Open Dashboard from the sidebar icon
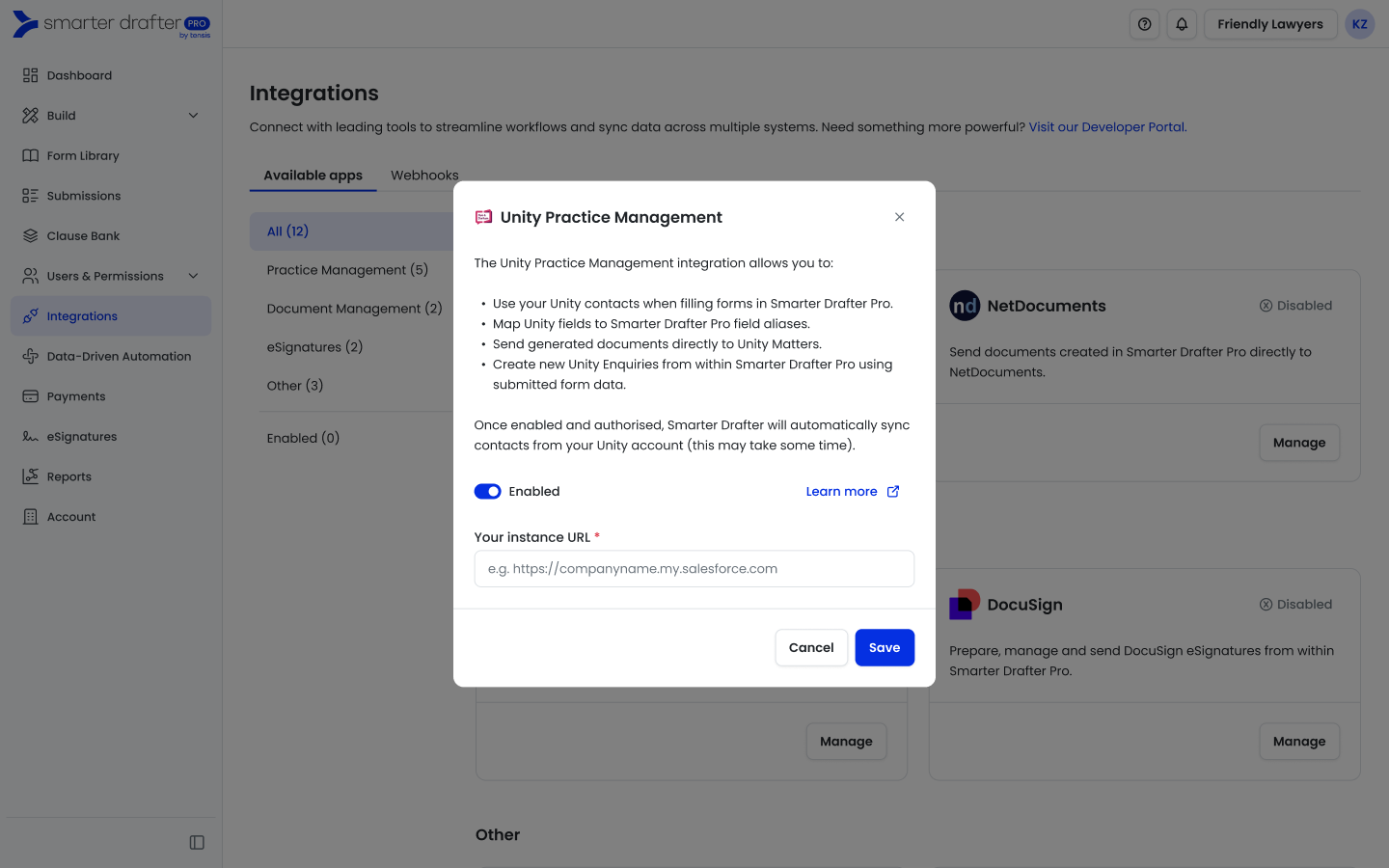 tap(31, 75)
